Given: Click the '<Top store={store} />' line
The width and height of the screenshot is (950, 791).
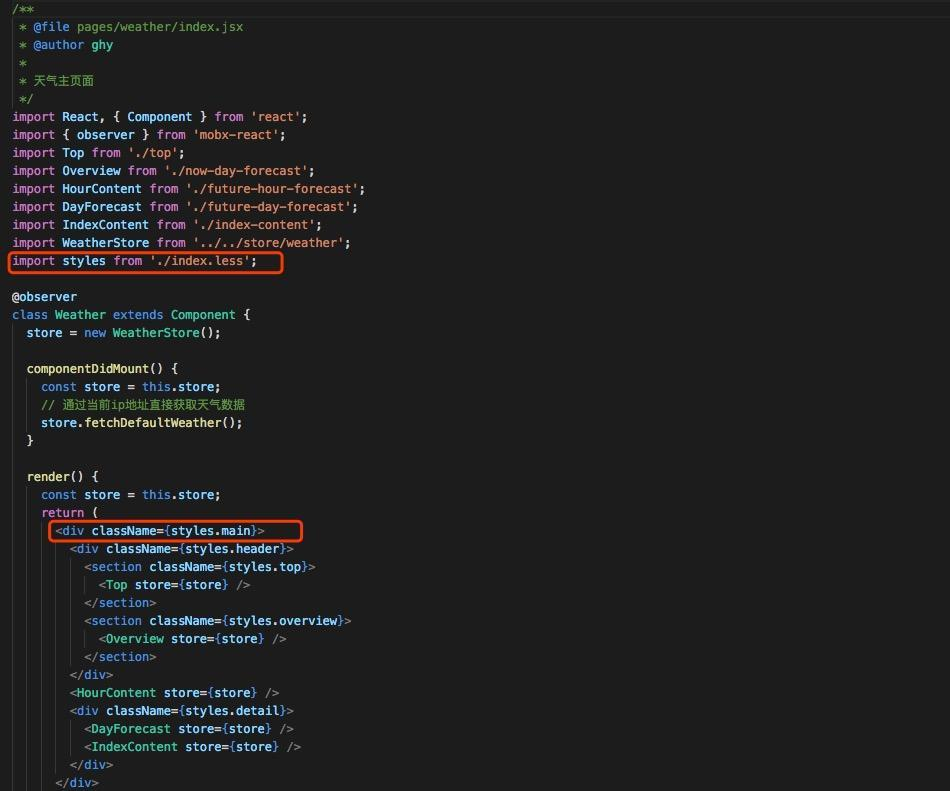Looking at the screenshot, I should (174, 585).
